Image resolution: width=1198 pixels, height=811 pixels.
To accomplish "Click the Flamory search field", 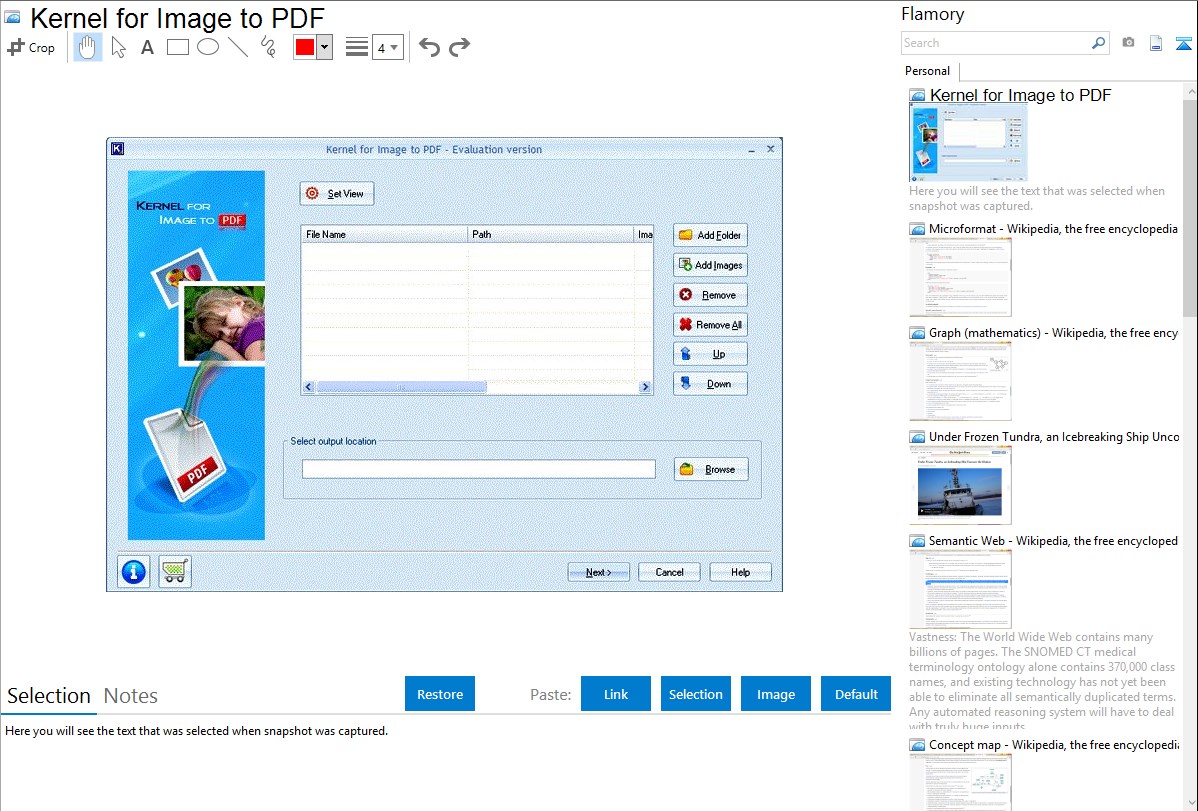I will [996, 43].
